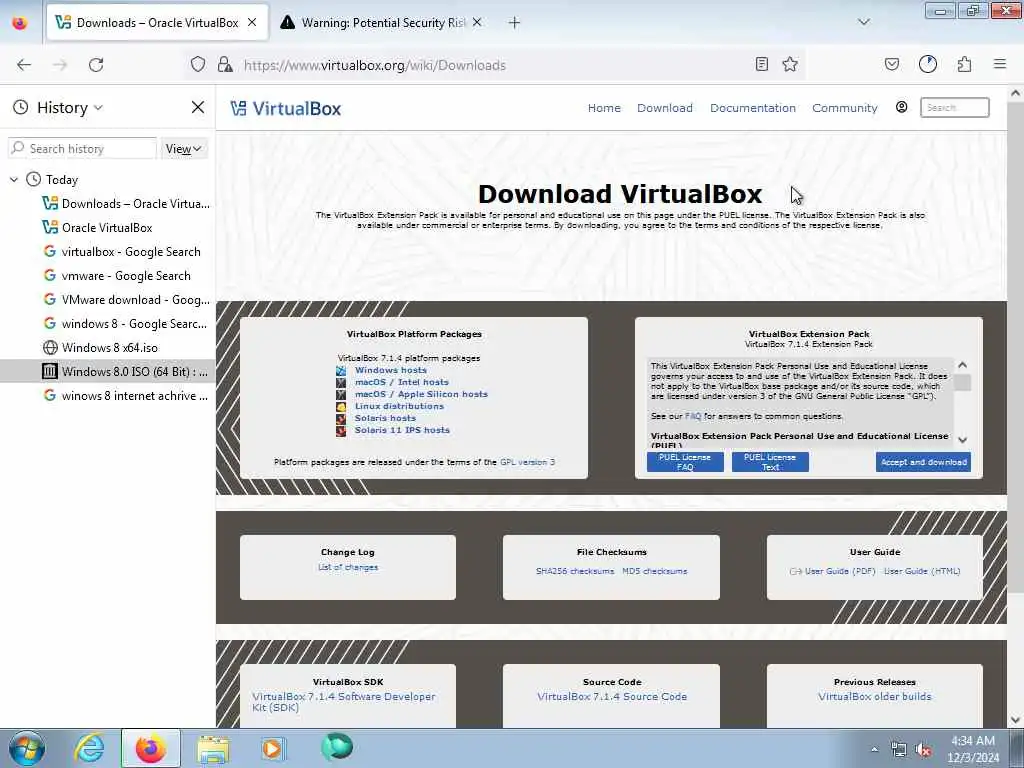The image size is (1024, 768).
Task: Open Windows Explorer folder in taskbar
Action: pos(213,748)
